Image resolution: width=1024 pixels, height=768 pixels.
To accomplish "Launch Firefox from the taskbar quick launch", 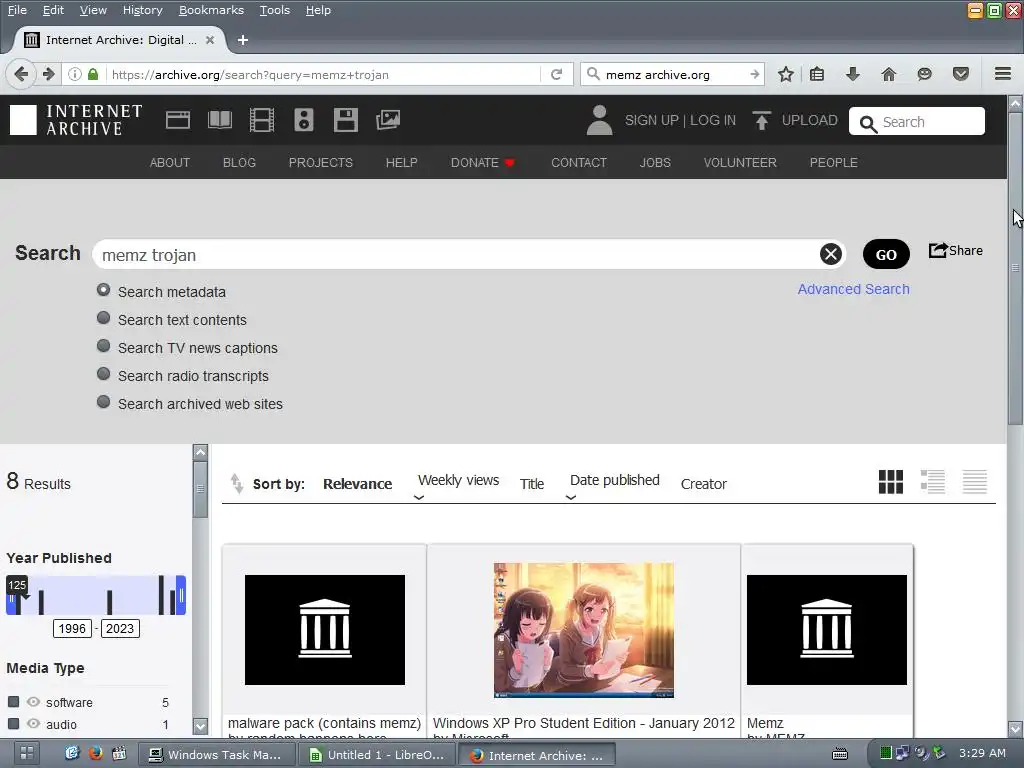I will click(95, 753).
